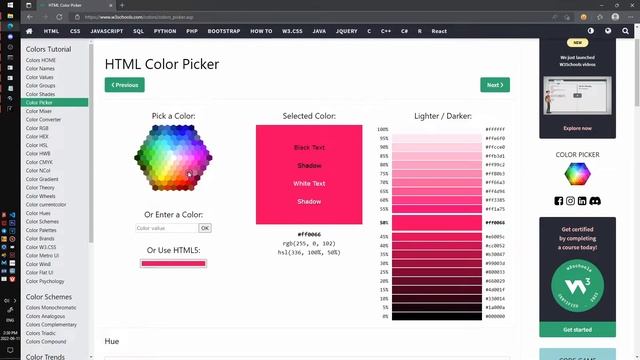
Task: Confirm entered color with OK button
Action: (205, 228)
